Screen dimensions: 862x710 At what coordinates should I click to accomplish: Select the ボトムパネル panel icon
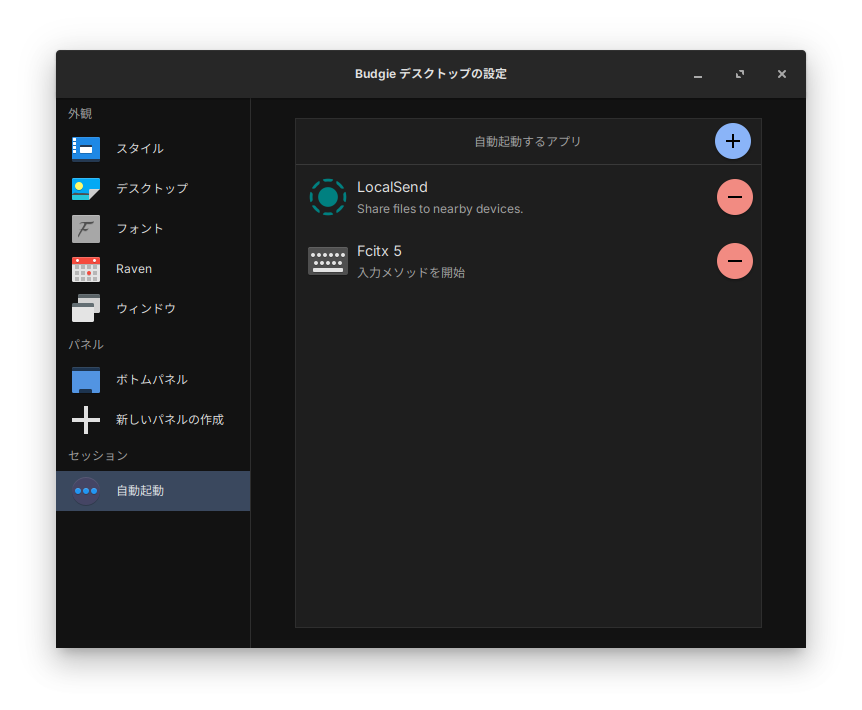click(x=86, y=380)
